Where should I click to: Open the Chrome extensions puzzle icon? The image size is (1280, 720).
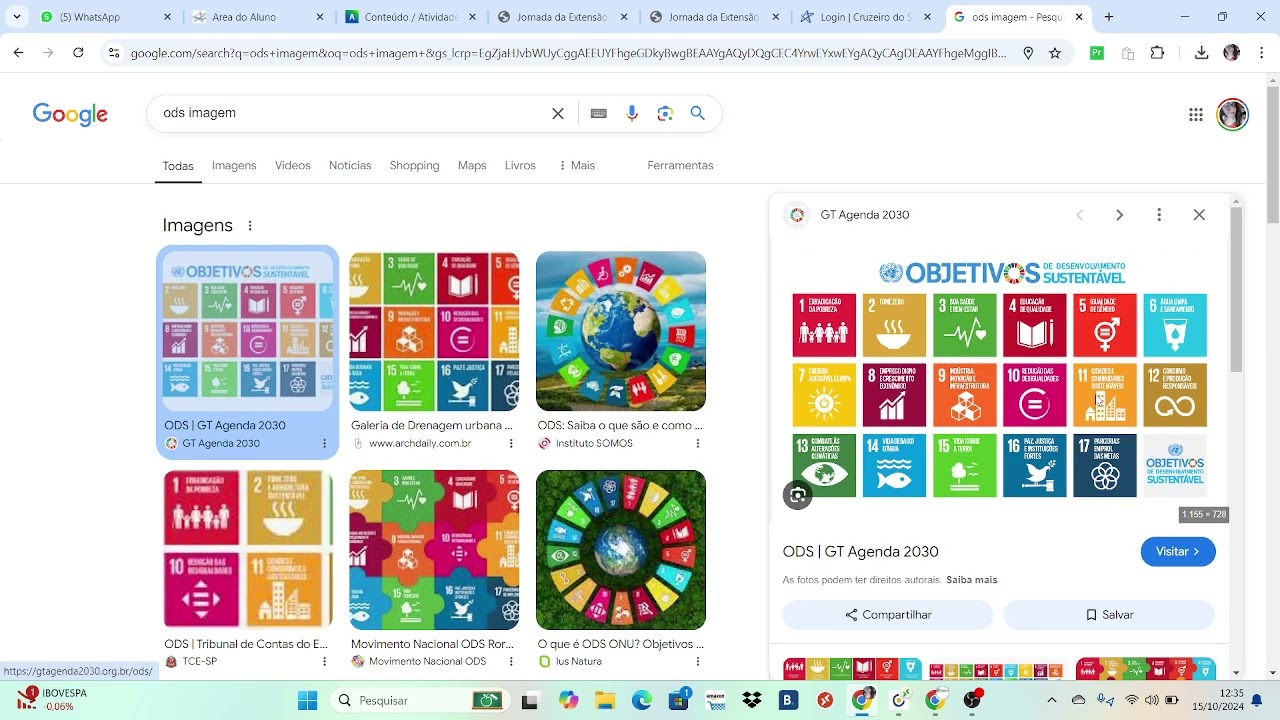[1157, 53]
